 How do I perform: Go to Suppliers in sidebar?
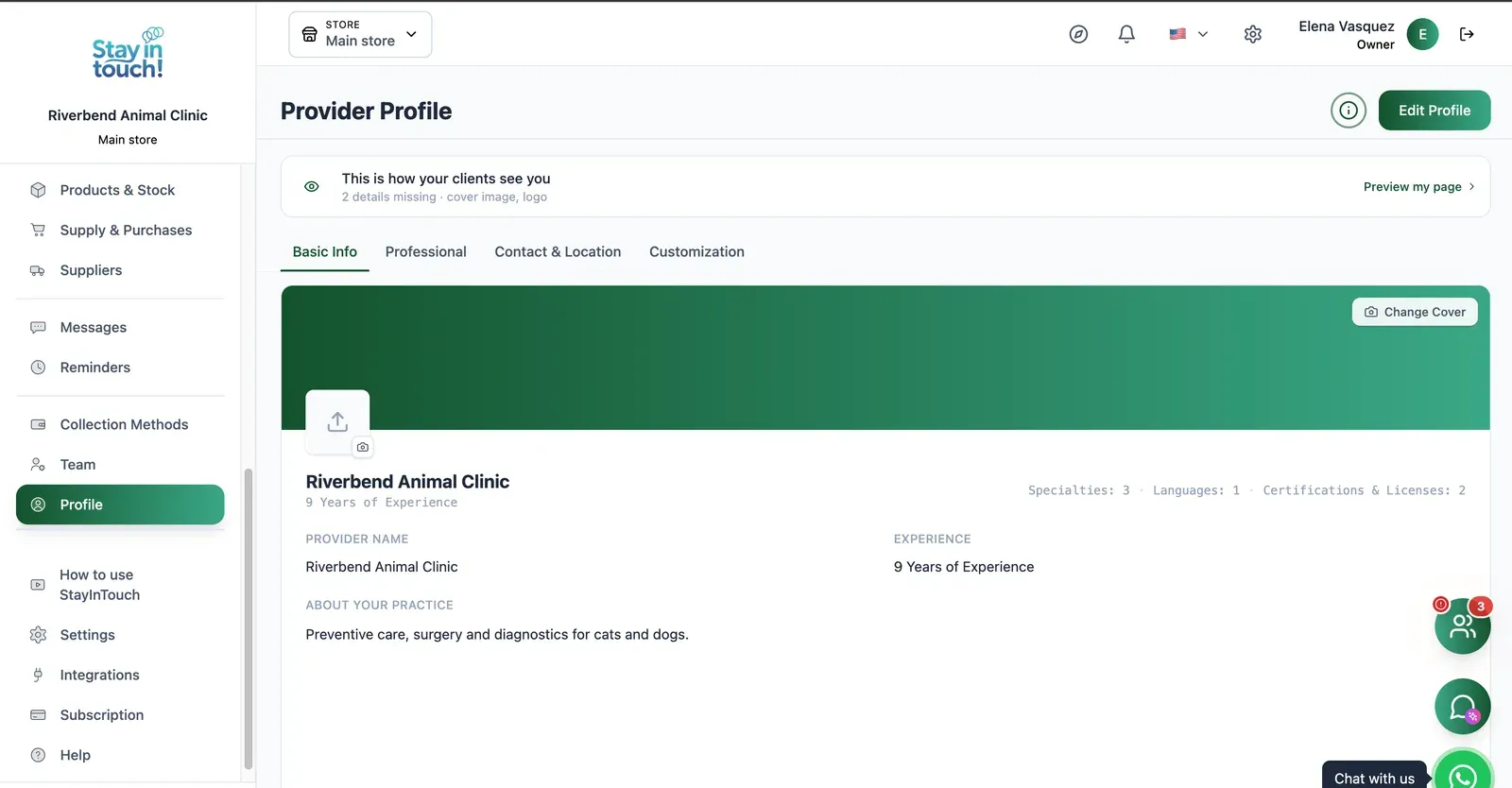120,270
